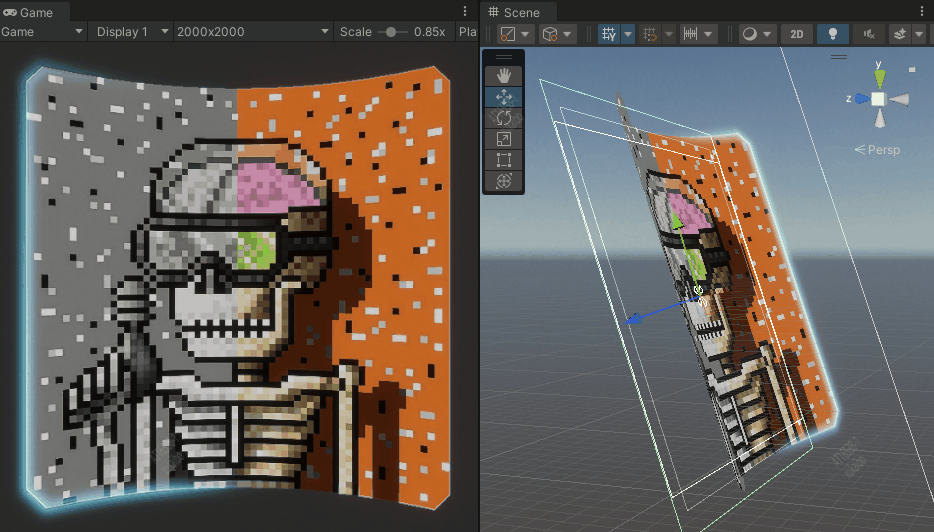This screenshot has height=532, width=934.
Task: Open the Game view mode dropdown
Action: coord(42,32)
